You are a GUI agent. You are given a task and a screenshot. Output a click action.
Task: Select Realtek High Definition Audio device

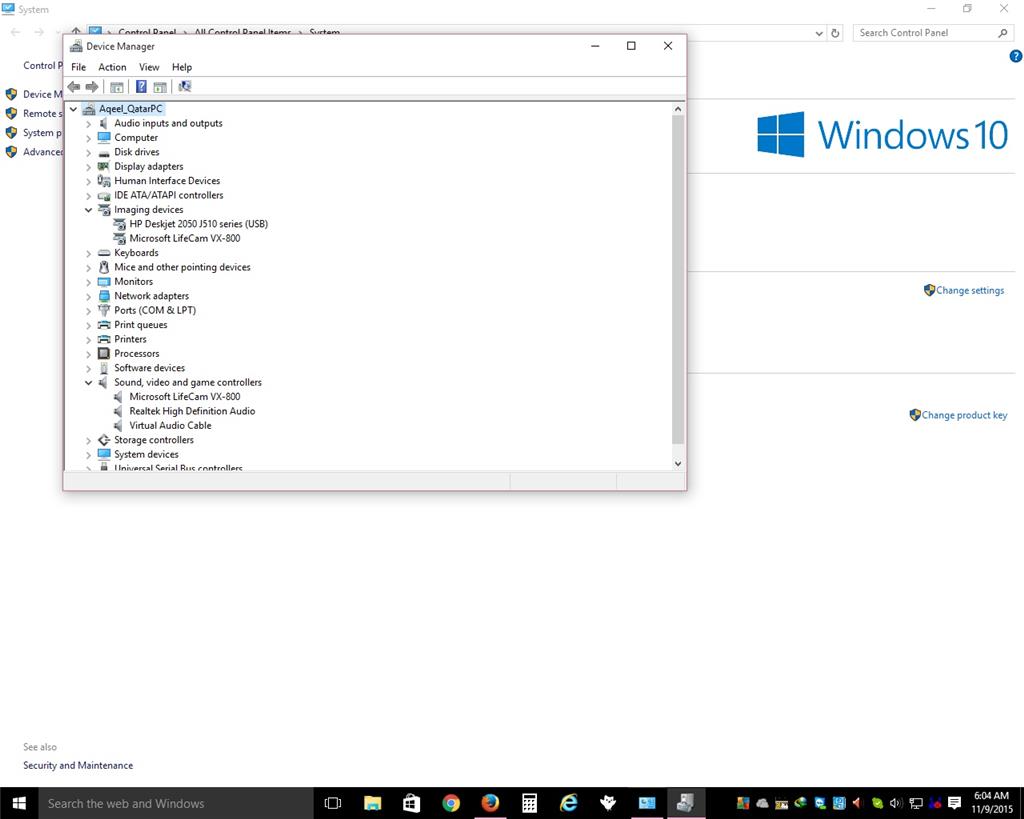(x=192, y=411)
